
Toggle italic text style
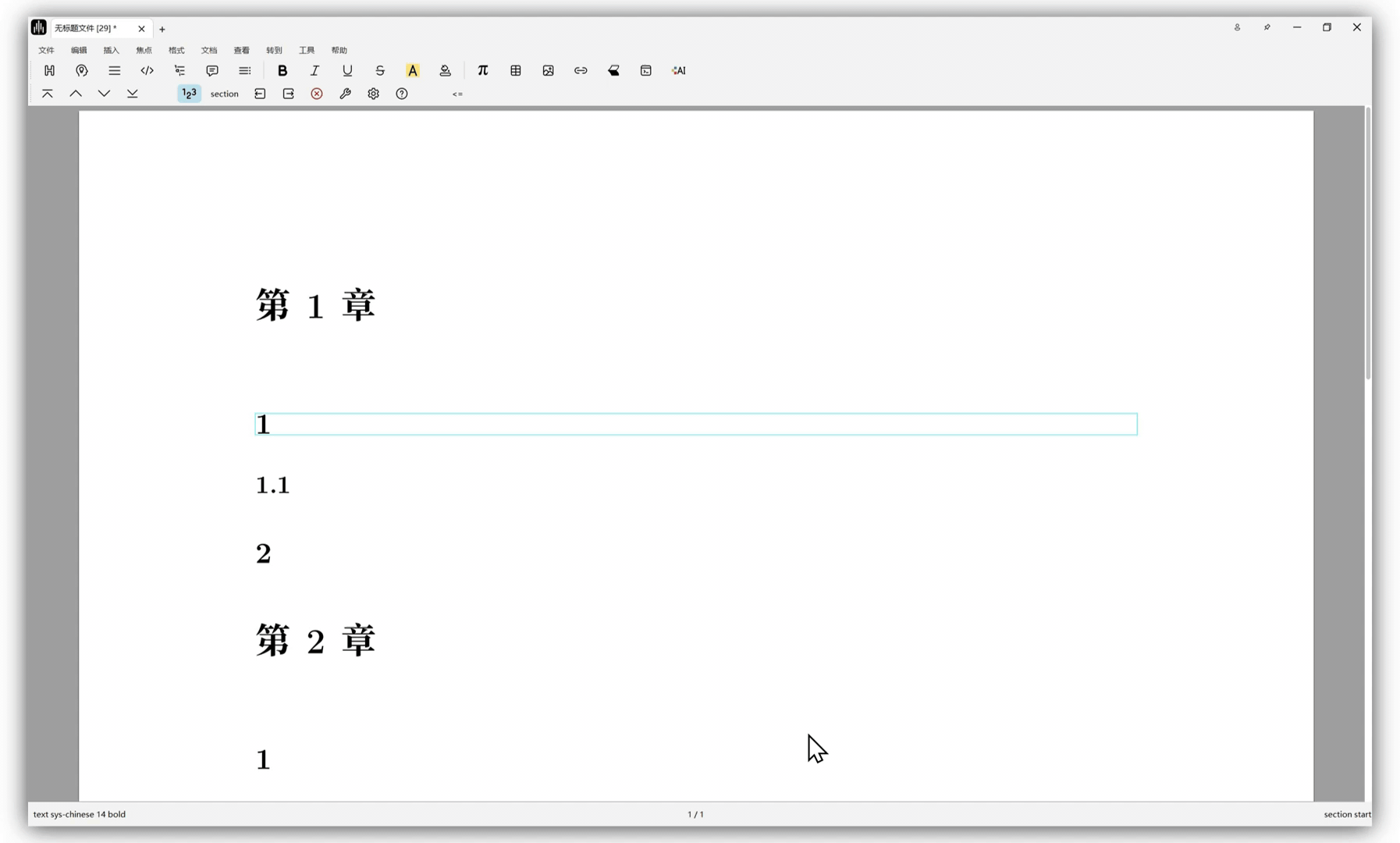click(x=314, y=70)
